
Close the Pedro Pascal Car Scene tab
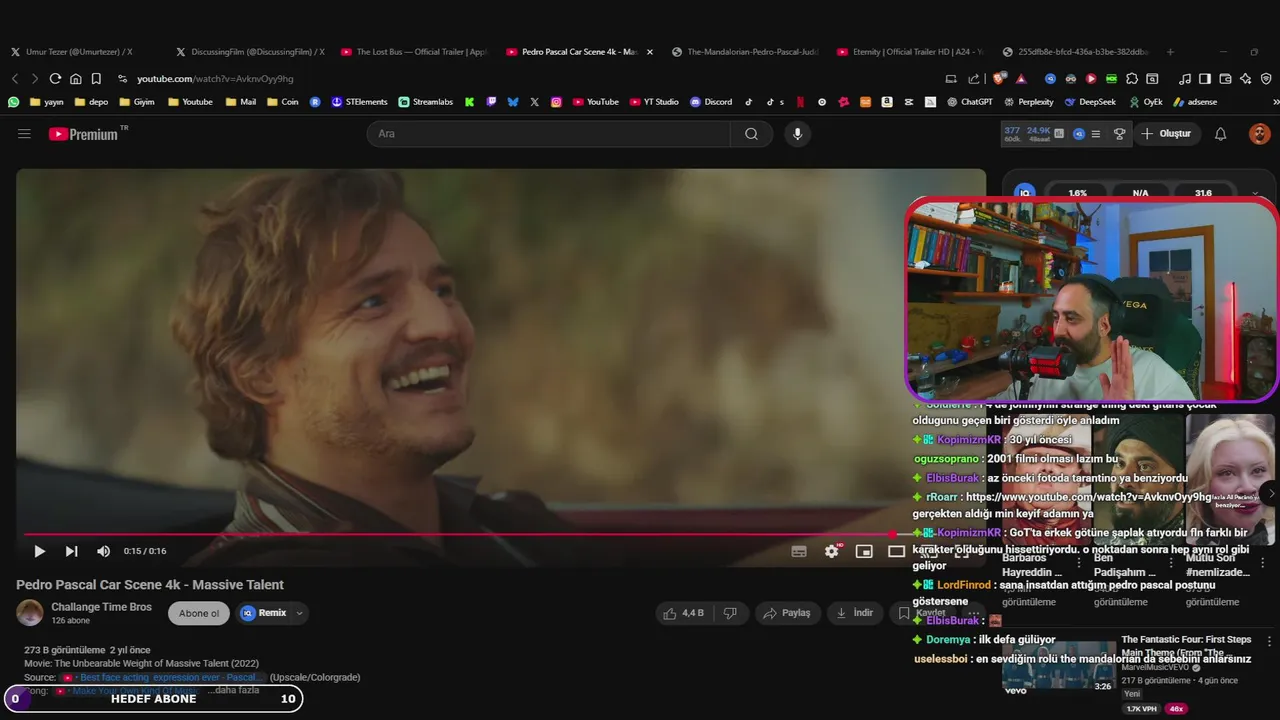[x=649, y=51]
